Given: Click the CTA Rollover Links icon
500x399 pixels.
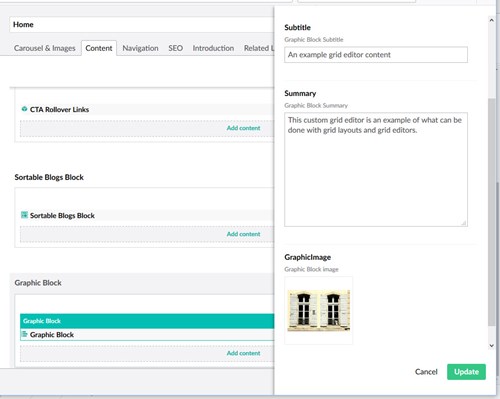Looking at the screenshot, I should pyautogui.click(x=24, y=109).
